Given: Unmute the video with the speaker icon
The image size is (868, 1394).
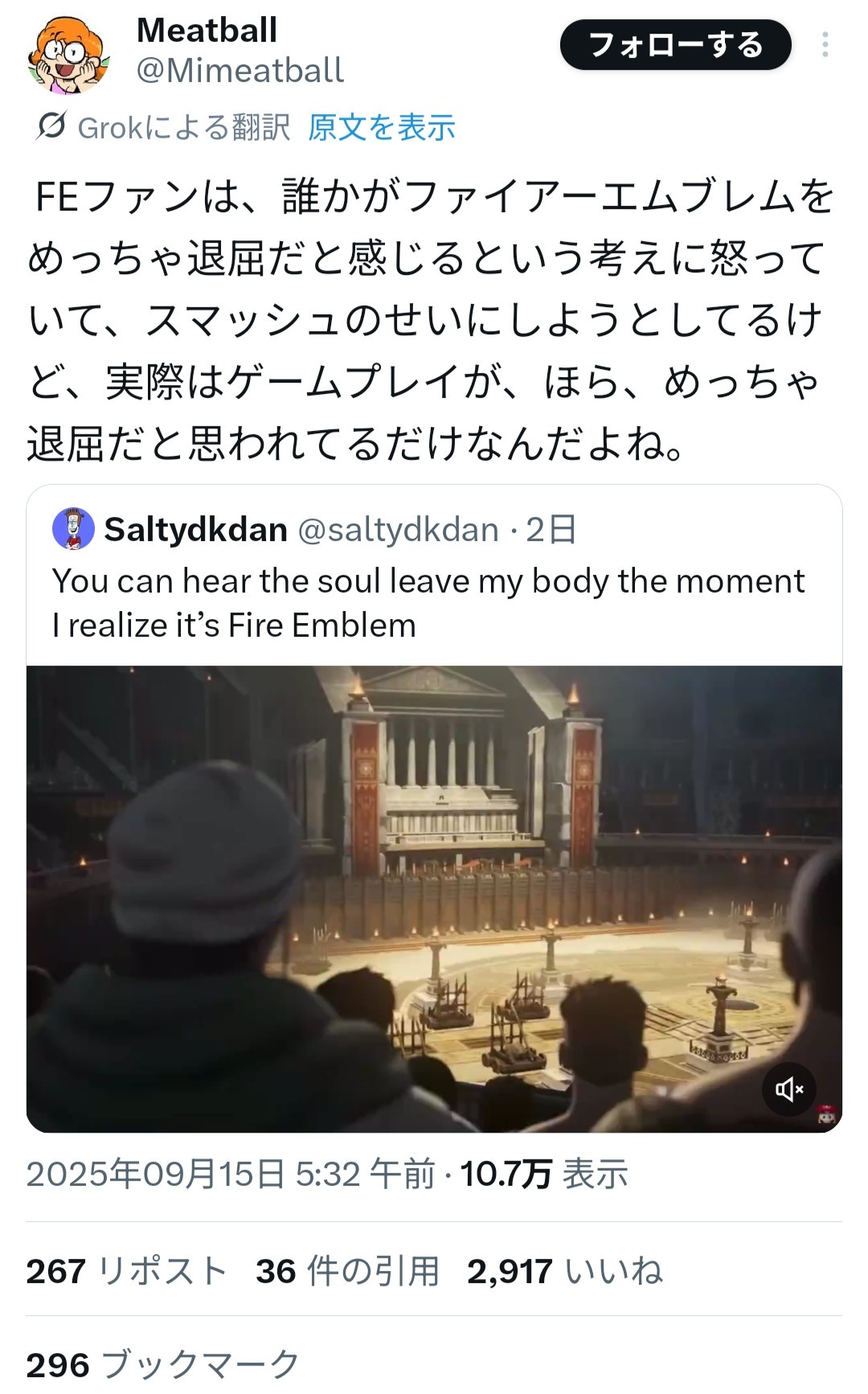Looking at the screenshot, I should [x=788, y=1089].
